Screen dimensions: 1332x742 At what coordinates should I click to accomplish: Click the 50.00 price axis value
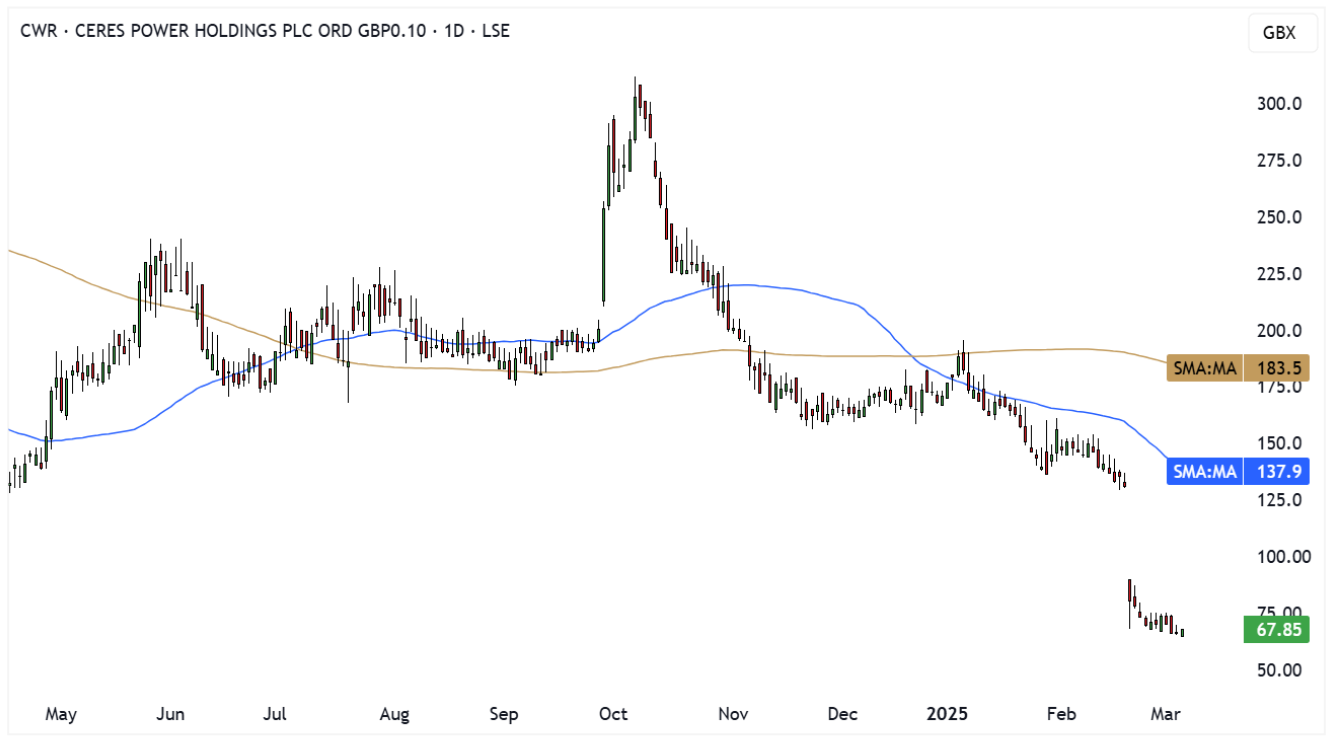1278,670
